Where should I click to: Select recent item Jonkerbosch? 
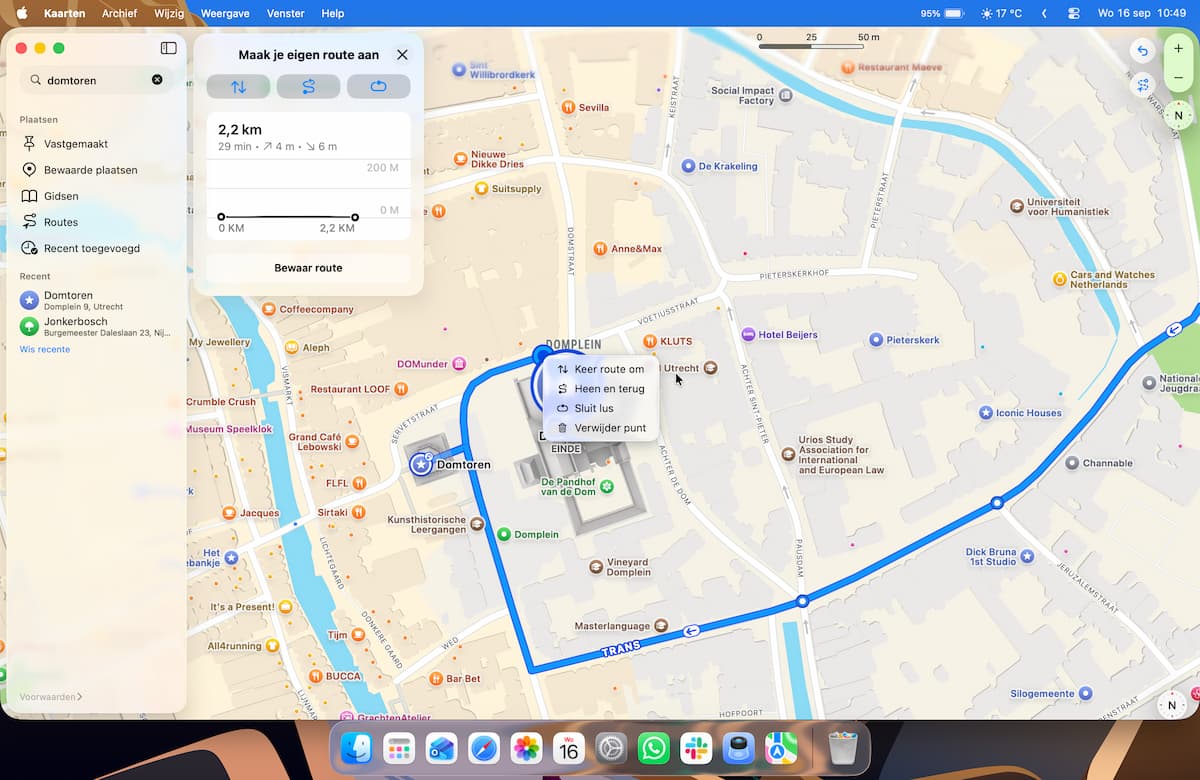[x=96, y=326]
